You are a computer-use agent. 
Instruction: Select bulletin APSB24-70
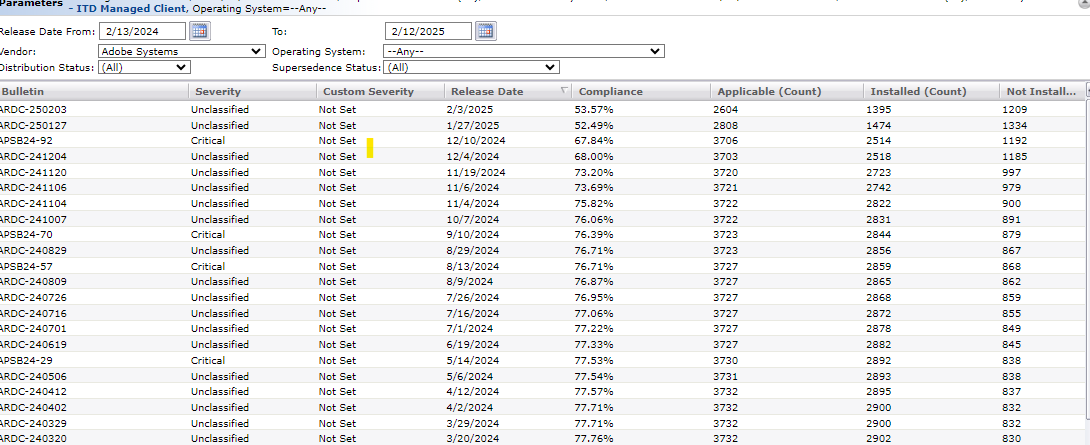click(26, 234)
